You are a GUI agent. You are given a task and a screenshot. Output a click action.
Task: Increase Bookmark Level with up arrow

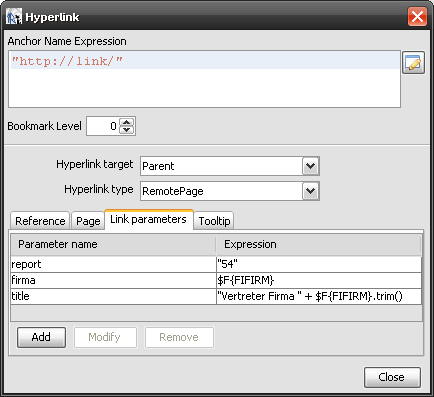click(x=127, y=122)
